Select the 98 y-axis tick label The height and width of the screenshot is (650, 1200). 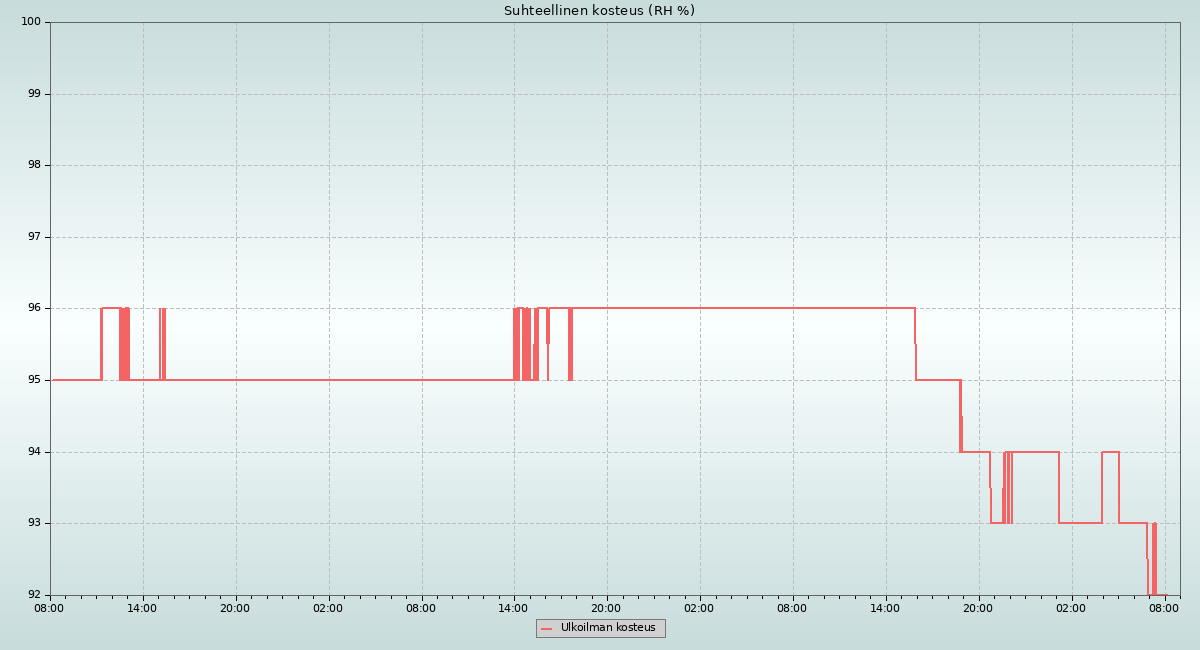[33, 165]
